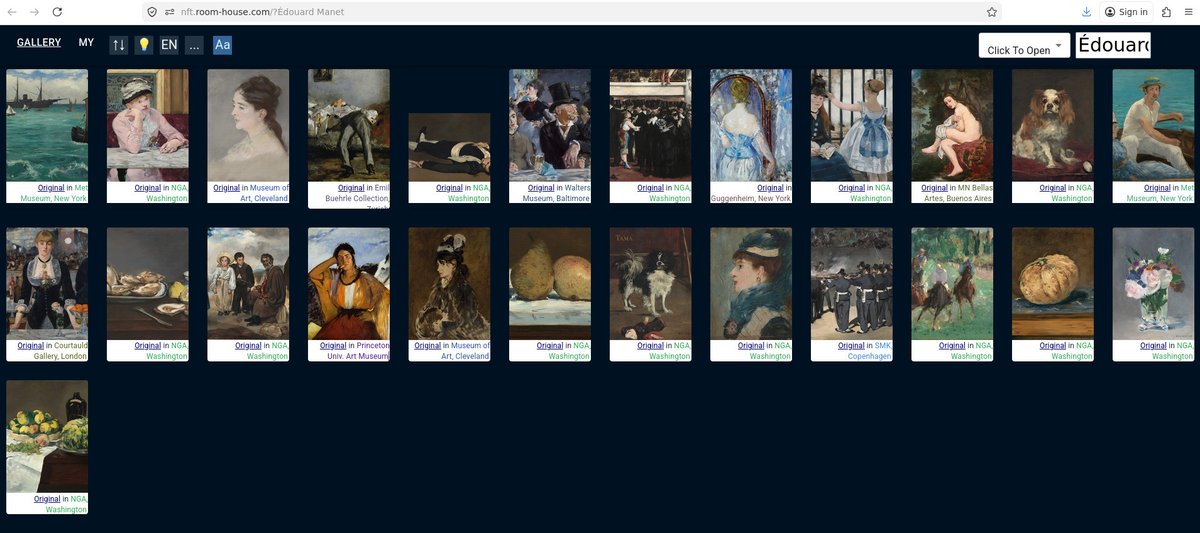Open the flowers in crystal vase thumbnail
The width and height of the screenshot is (1200, 533).
coord(1153,284)
